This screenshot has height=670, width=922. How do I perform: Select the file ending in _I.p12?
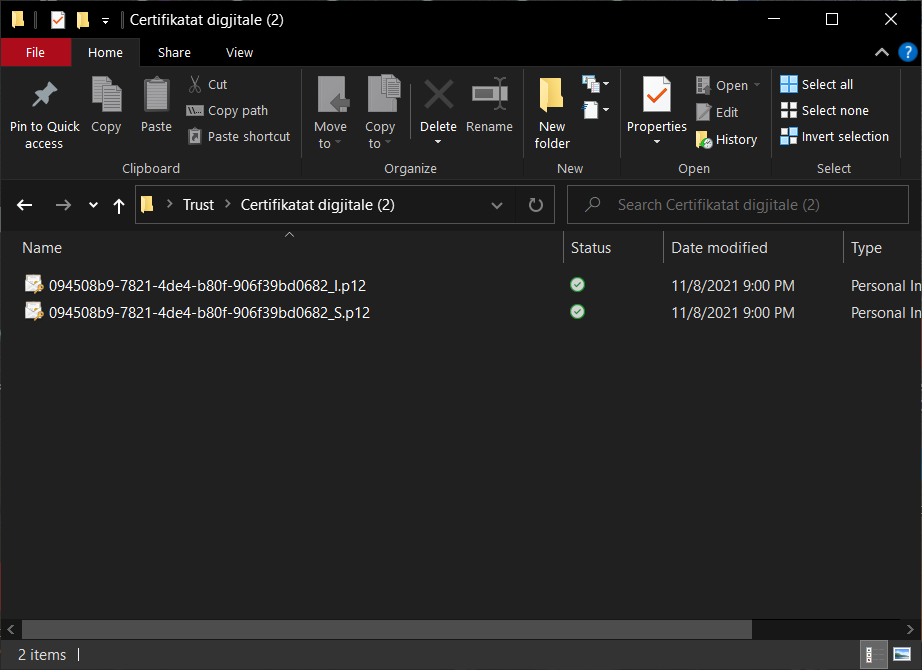click(x=207, y=285)
